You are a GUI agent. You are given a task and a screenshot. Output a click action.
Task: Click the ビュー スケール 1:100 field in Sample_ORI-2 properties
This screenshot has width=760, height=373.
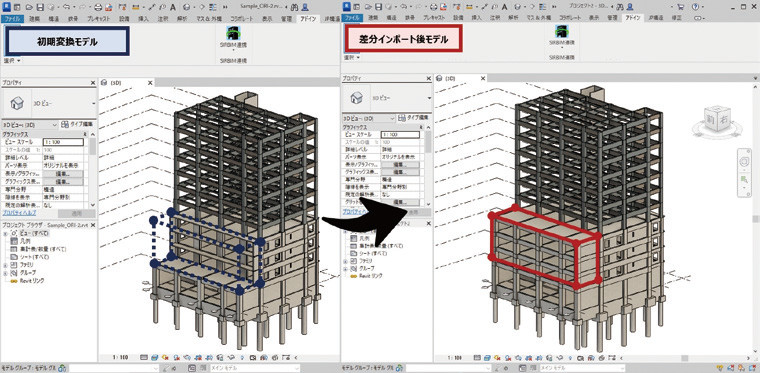[x=63, y=142]
